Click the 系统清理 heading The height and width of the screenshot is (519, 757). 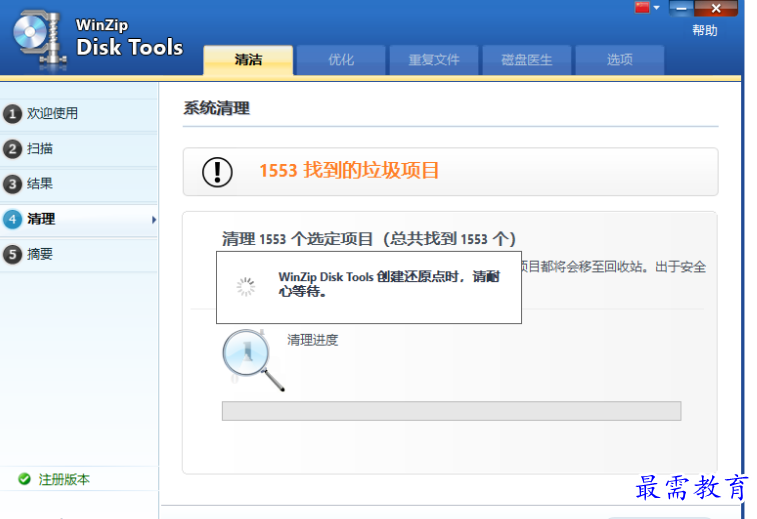217,108
